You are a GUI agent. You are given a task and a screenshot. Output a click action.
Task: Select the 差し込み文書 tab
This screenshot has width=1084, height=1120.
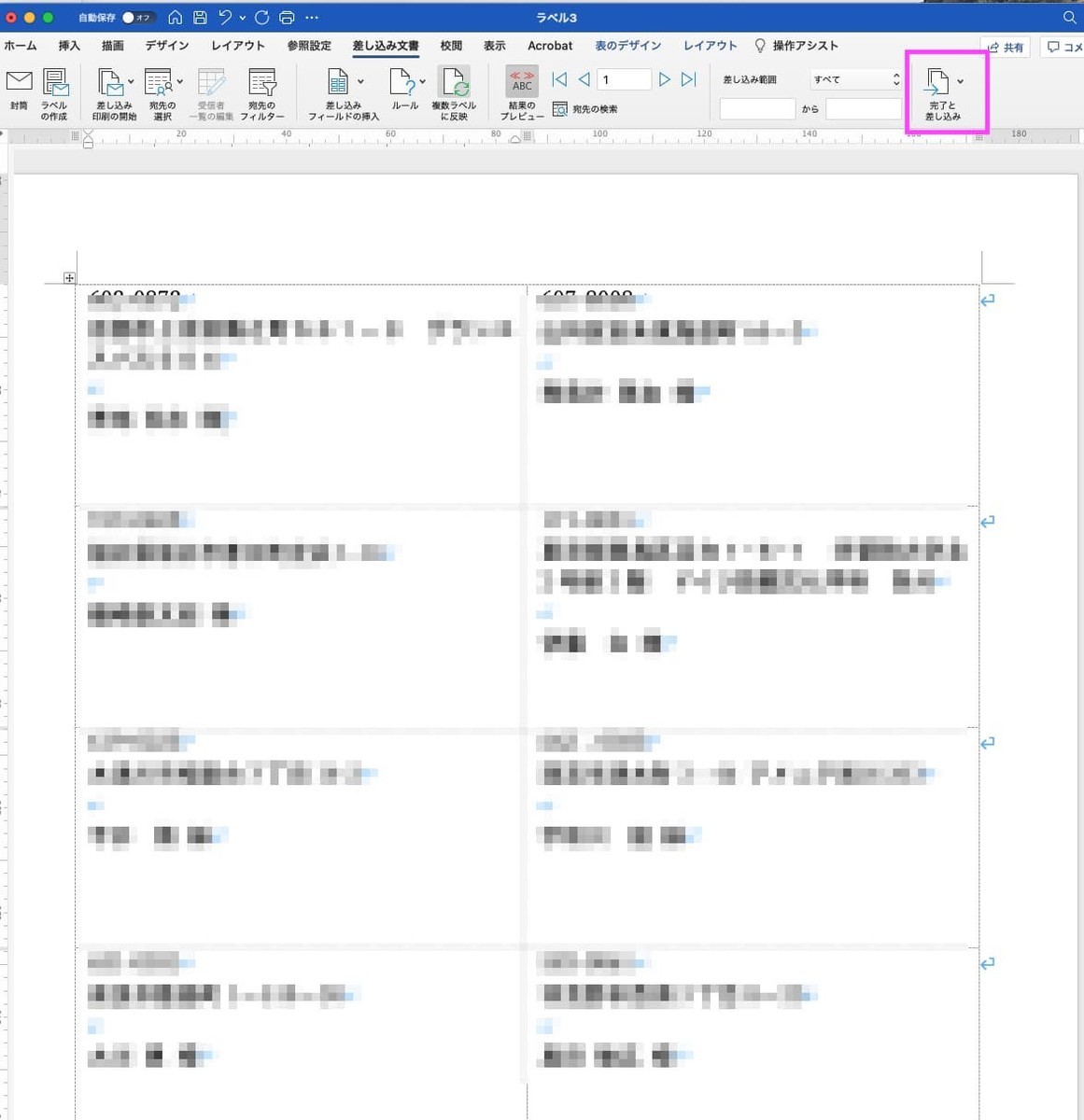click(386, 45)
